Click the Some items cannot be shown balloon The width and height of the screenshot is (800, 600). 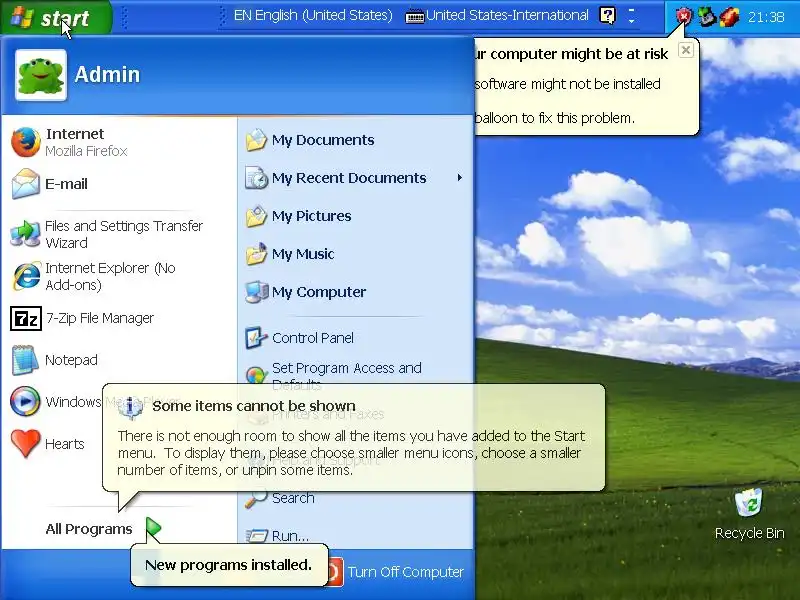[353, 438]
